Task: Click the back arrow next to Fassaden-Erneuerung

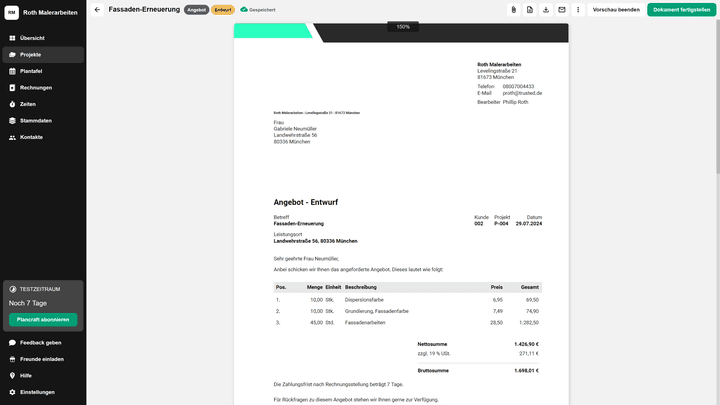Action: coord(97,9)
